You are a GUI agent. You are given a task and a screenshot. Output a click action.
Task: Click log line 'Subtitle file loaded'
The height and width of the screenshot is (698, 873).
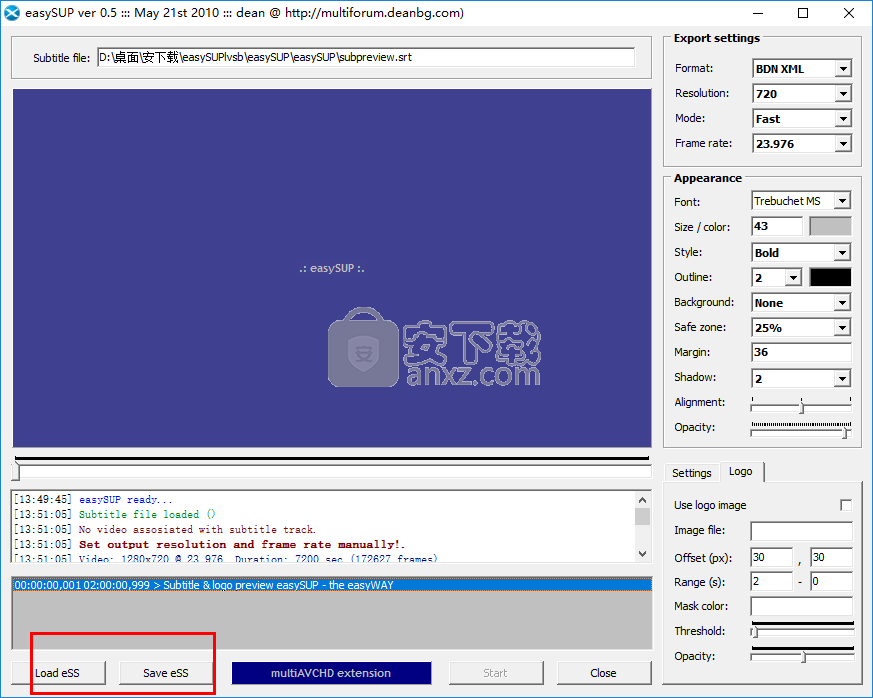click(x=147, y=514)
